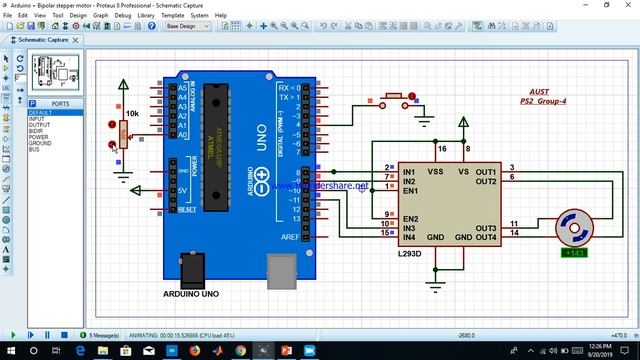
Task: Stop the running simulation
Action: (x=64, y=335)
